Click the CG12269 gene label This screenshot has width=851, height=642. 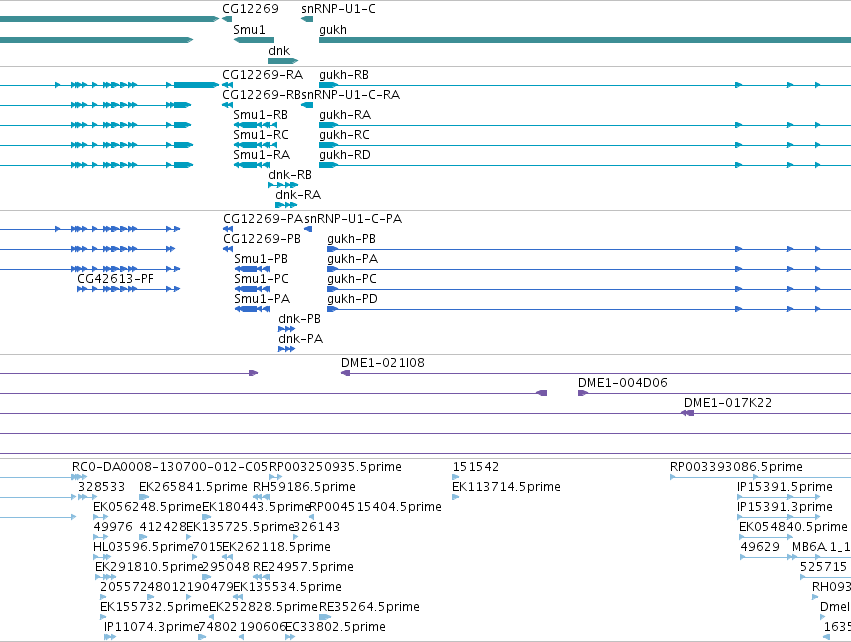point(250,9)
